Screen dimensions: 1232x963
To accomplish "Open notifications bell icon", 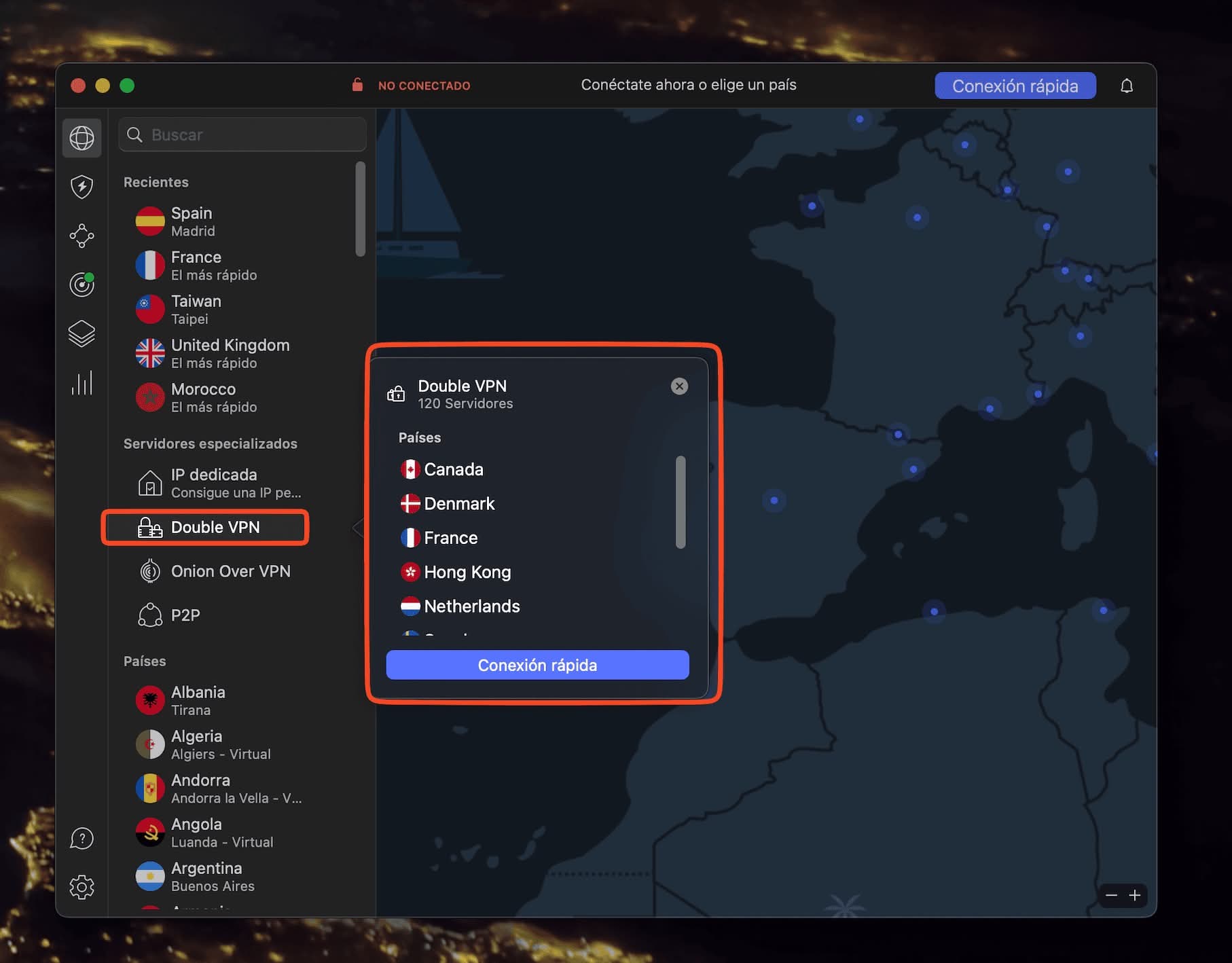I will tap(1127, 86).
